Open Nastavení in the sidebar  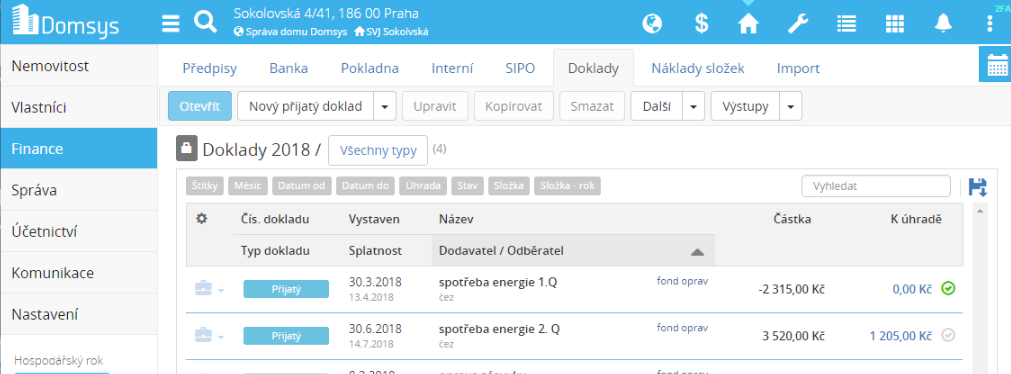point(79,314)
